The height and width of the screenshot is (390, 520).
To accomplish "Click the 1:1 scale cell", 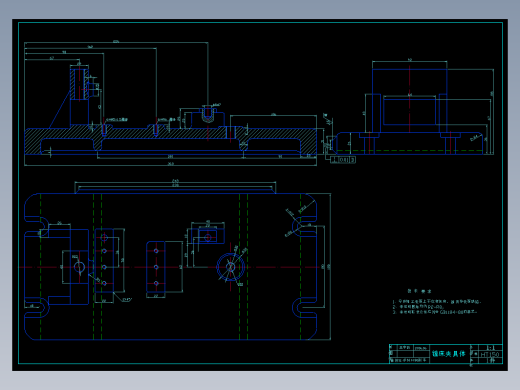I will point(491,348).
